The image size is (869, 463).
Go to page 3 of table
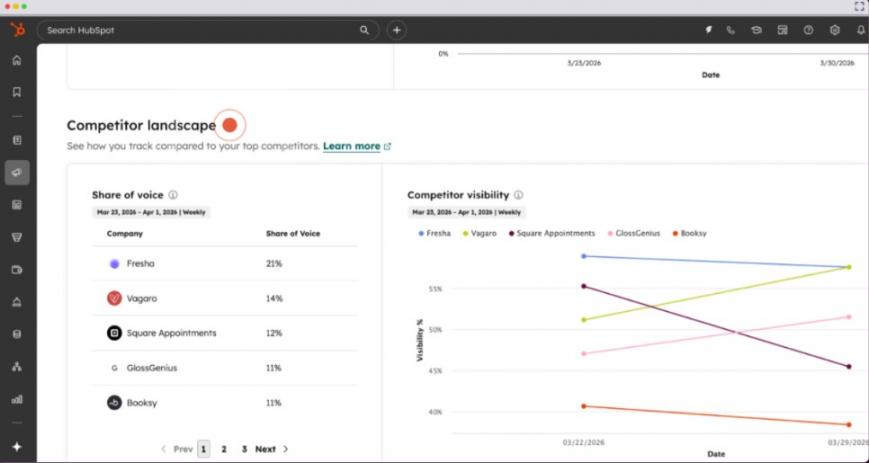pyautogui.click(x=244, y=449)
